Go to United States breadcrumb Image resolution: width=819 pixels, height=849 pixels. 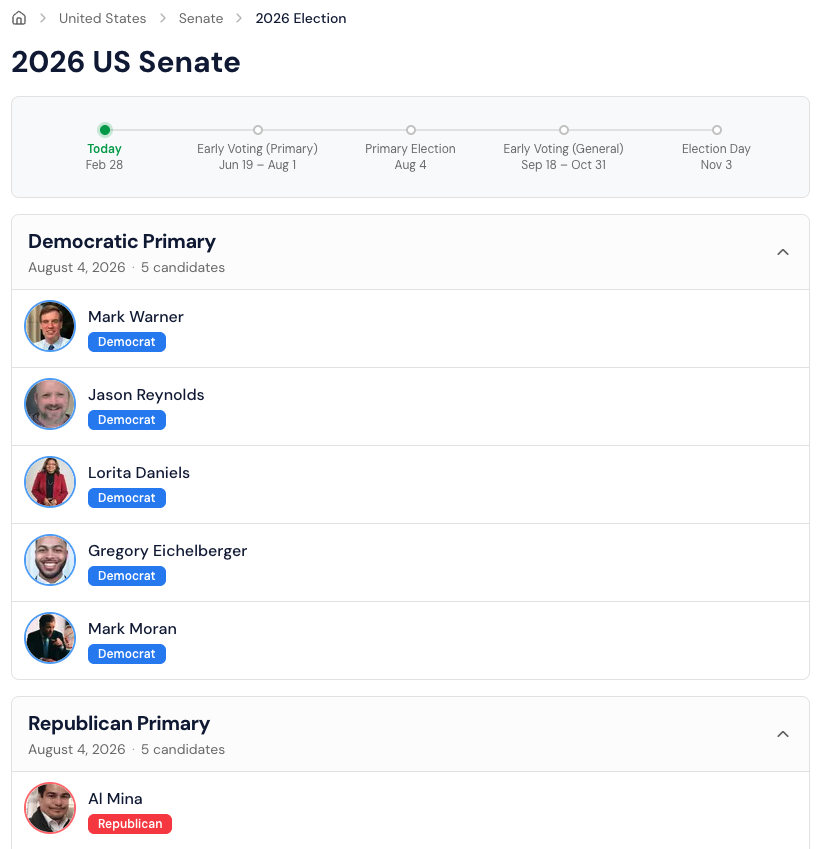point(102,18)
